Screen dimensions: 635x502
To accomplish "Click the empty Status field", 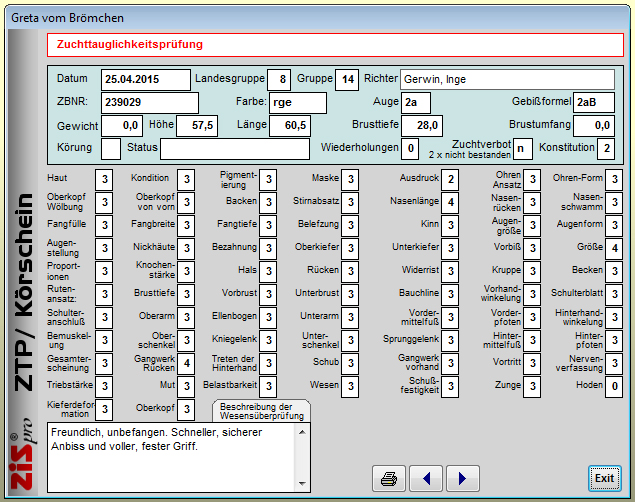I will click(234, 149).
